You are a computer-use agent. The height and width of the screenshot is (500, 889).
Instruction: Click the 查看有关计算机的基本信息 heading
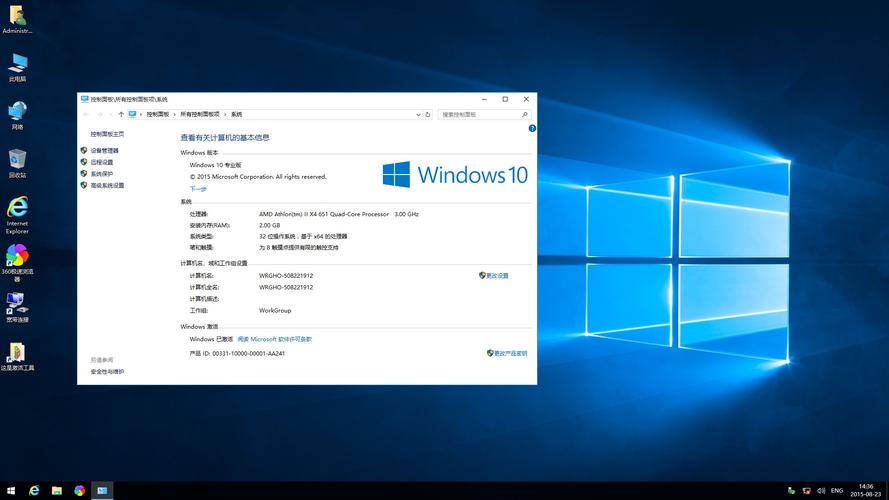pos(225,138)
